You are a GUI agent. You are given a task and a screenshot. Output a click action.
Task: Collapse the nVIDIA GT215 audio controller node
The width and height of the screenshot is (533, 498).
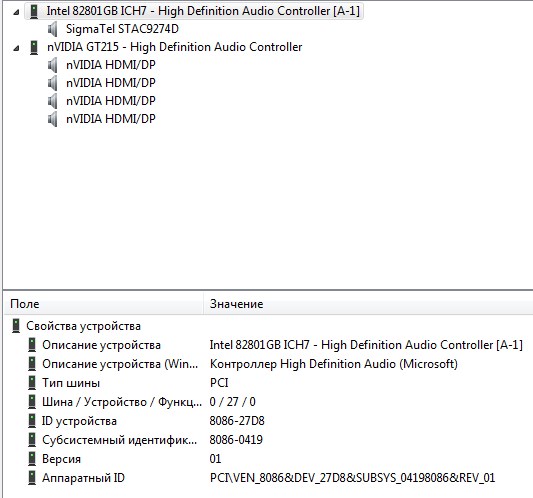pyautogui.click(x=16, y=49)
